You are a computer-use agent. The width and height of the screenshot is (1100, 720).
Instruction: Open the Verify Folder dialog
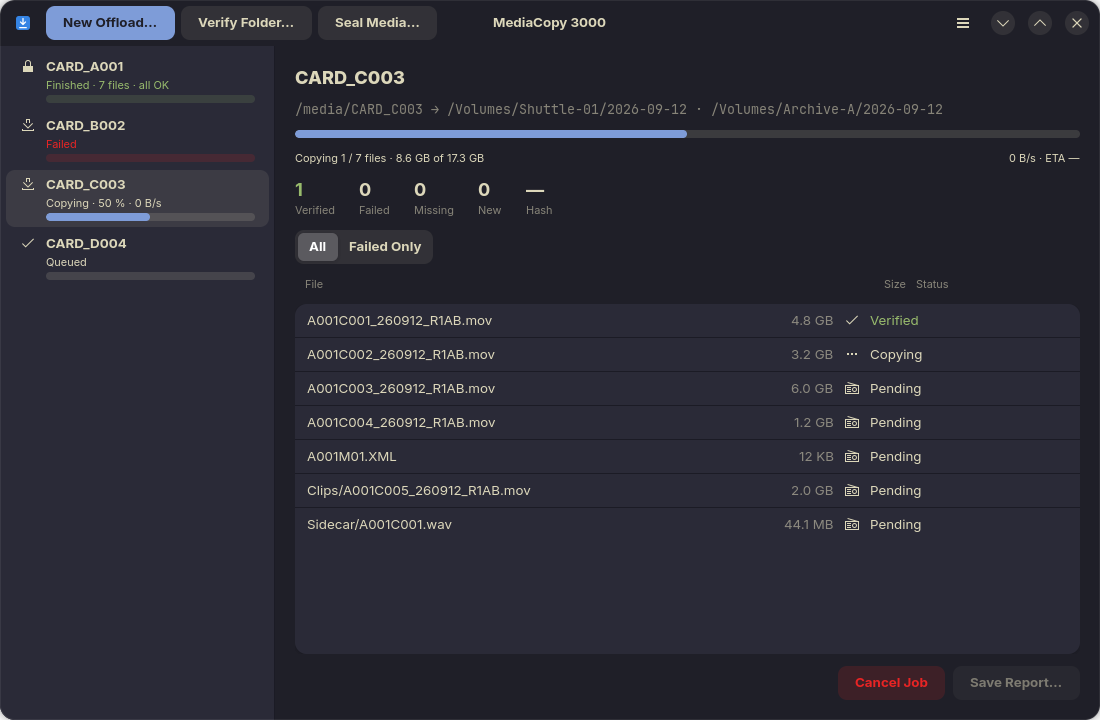pos(246,23)
